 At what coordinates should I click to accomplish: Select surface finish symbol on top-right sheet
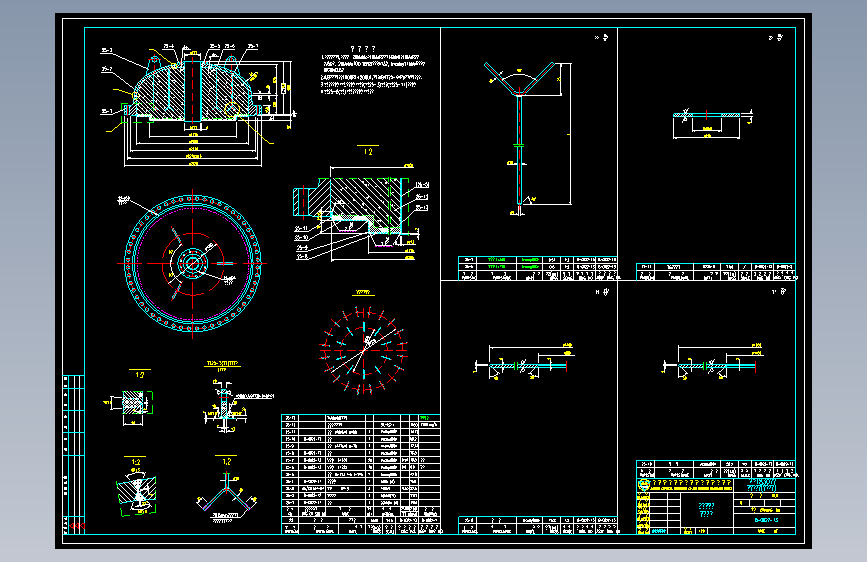[777, 38]
